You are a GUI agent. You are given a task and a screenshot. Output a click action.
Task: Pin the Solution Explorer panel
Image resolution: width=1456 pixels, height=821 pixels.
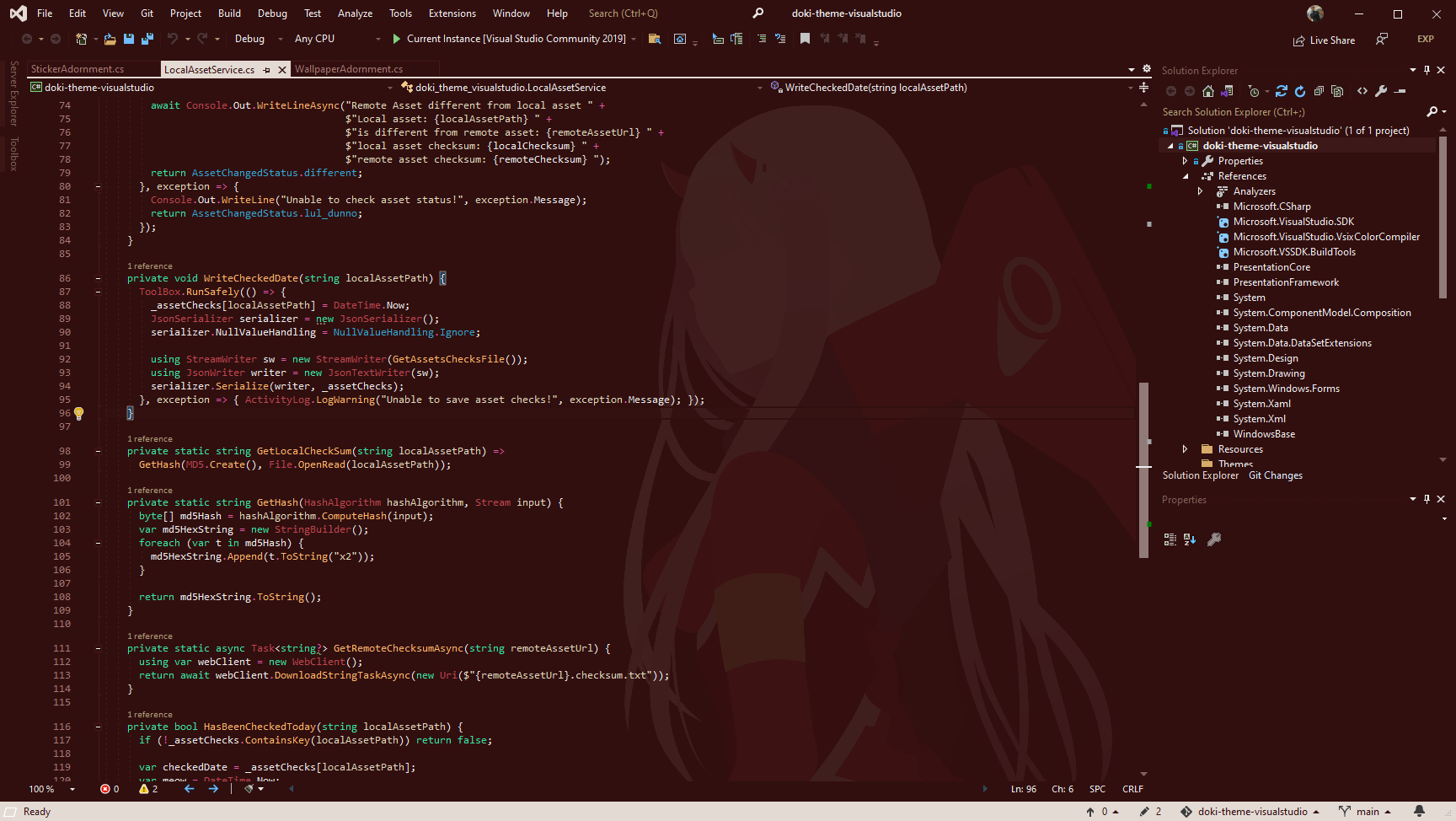(x=1427, y=70)
